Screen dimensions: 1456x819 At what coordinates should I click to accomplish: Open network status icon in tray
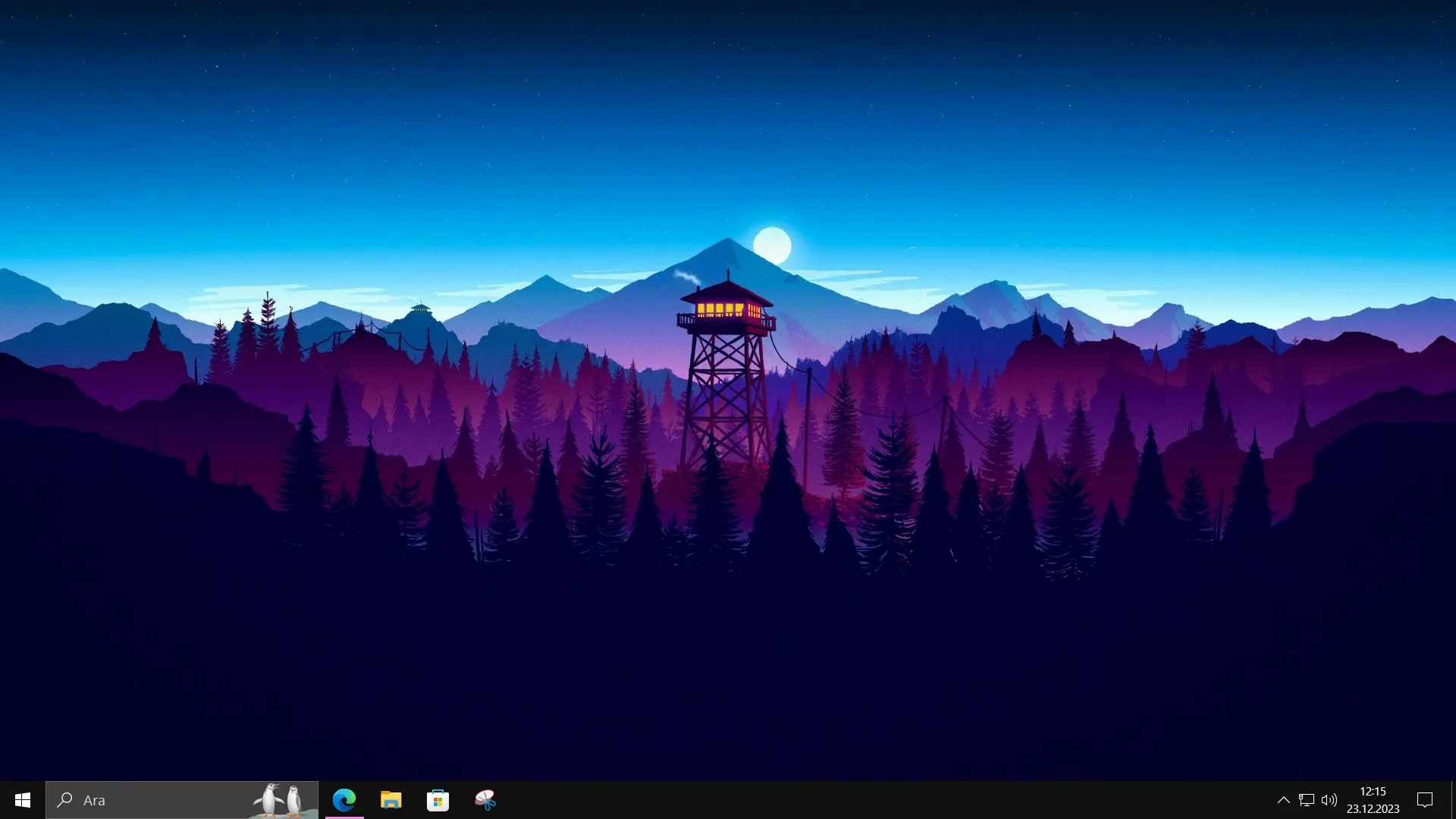pyautogui.click(x=1306, y=800)
